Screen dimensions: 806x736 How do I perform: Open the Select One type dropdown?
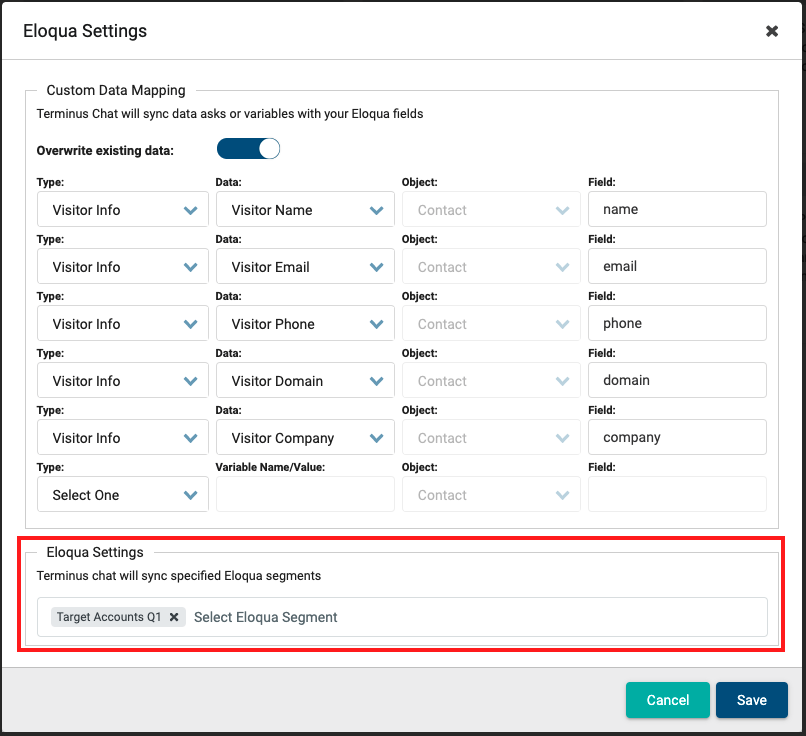tap(123, 494)
